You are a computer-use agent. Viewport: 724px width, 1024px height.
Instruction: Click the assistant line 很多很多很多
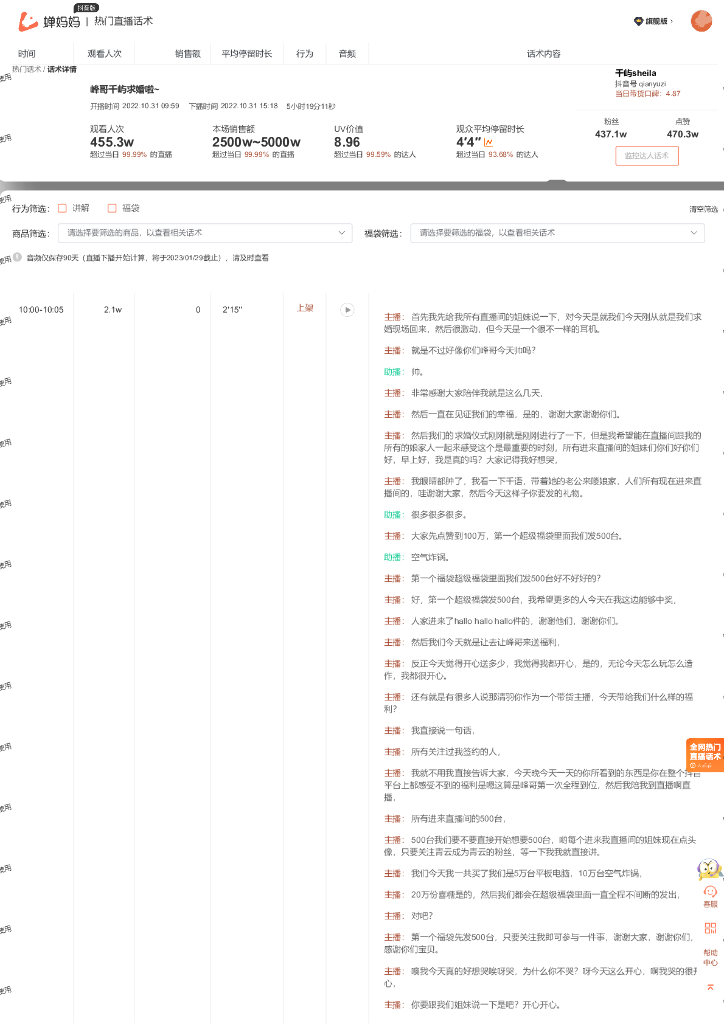pos(438,515)
